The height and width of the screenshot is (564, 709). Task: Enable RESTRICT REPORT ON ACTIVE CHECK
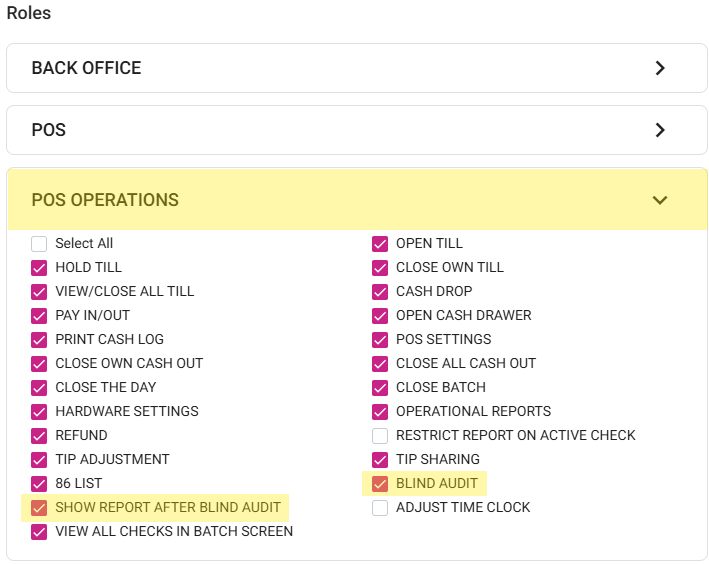pos(380,435)
